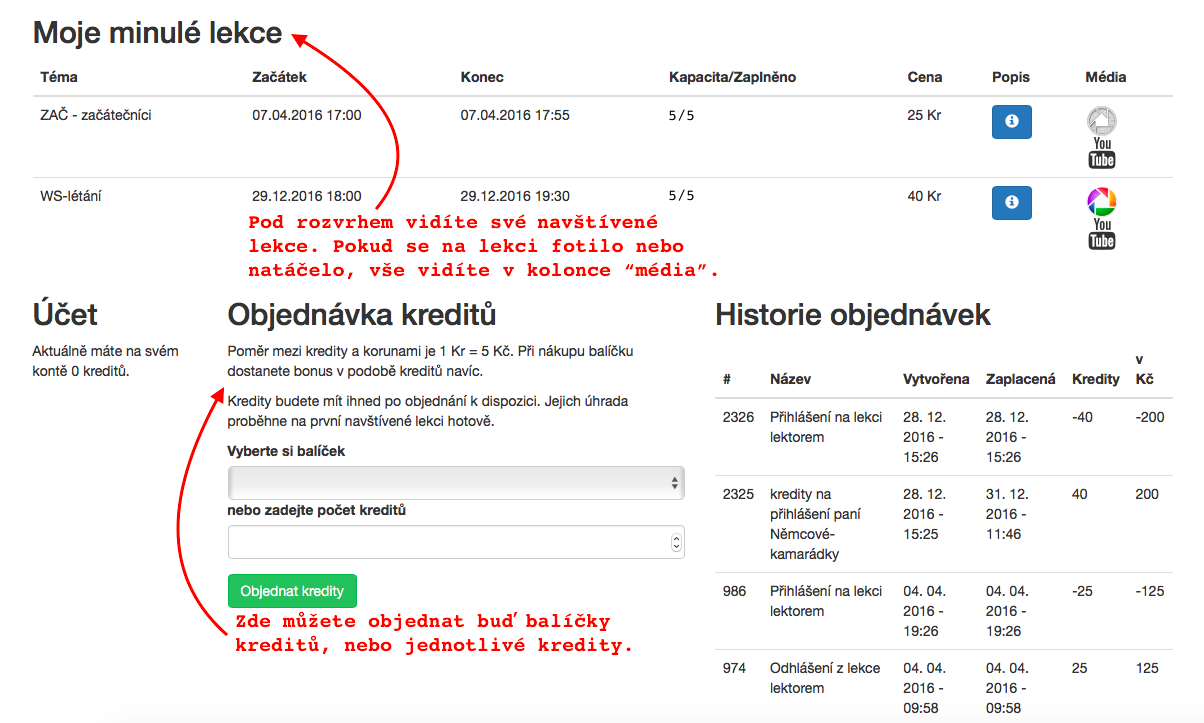Open YouTube video for ZAČ - začátečníci lesson
Image resolution: width=1204 pixels, height=723 pixels.
coord(1102,154)
